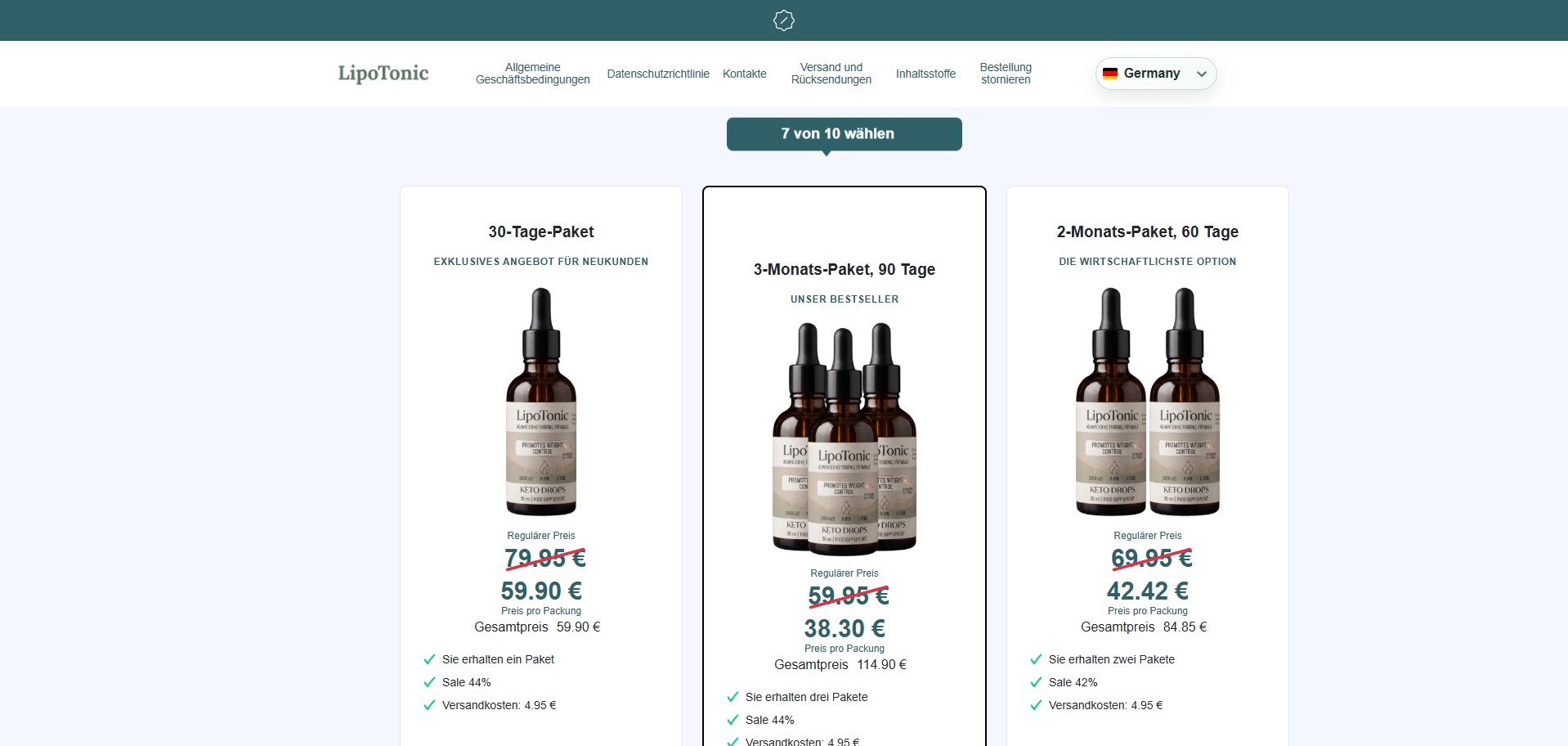Open Bestellung stornieren page

pos(1006,74)
